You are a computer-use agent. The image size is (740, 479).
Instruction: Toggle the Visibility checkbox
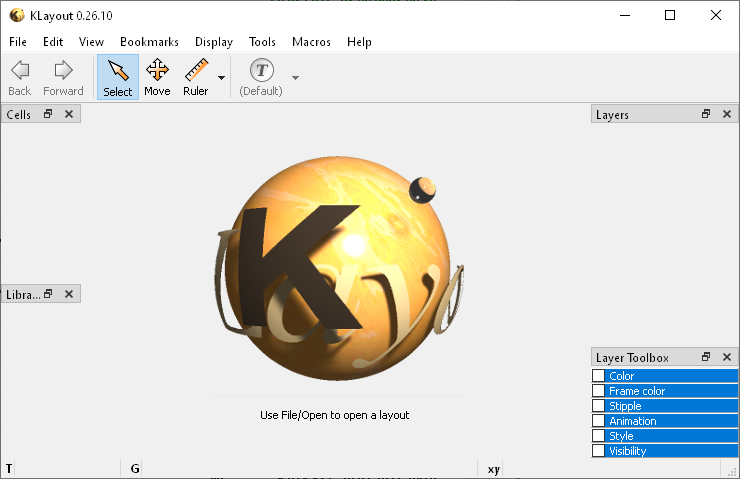pyautogui.click(x=598, y=451)
